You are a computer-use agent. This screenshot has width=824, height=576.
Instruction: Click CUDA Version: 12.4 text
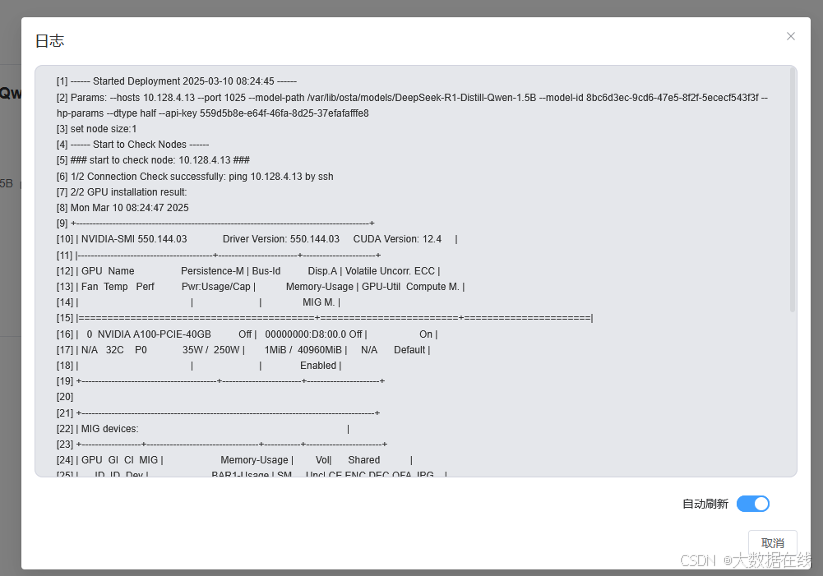click(397, 239)
